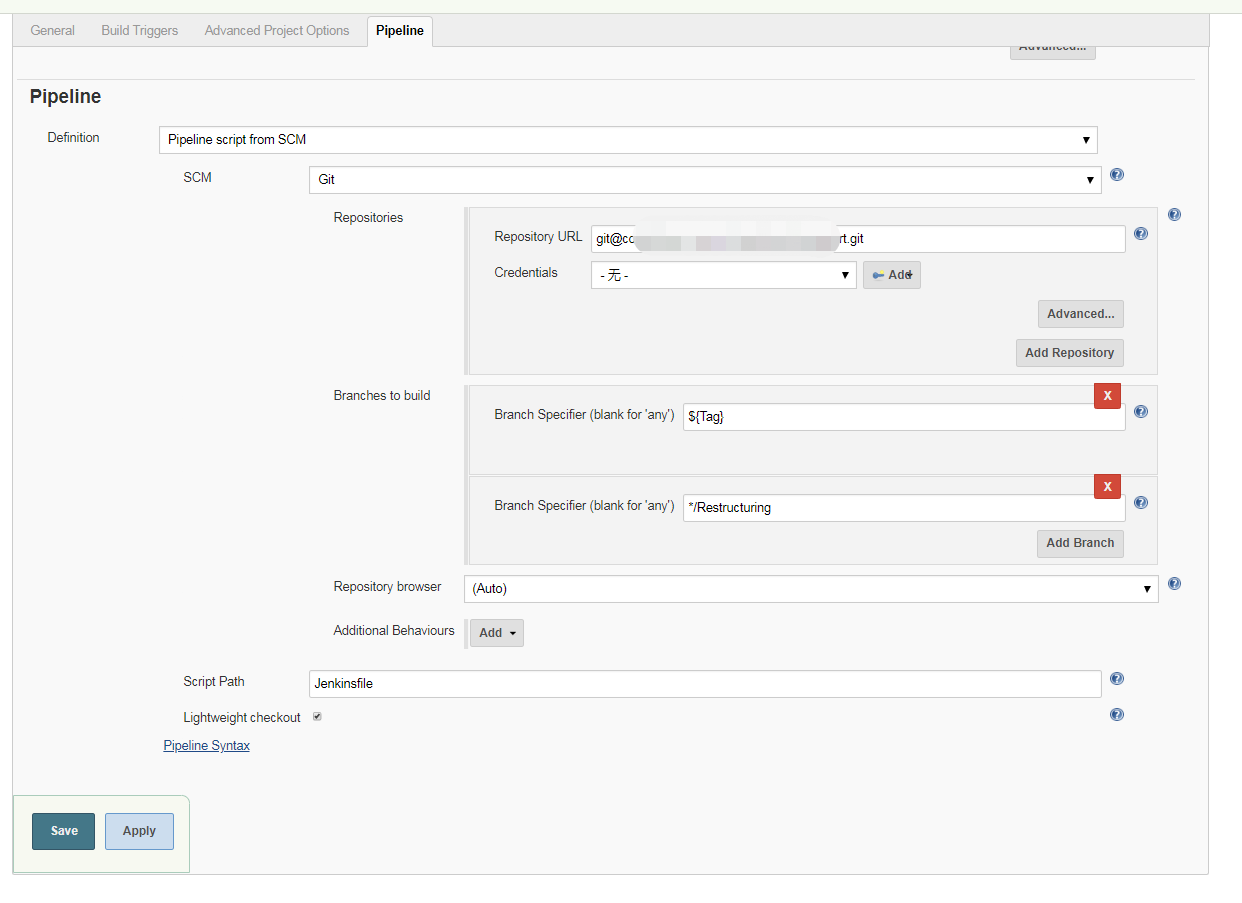The height and width of the screenshot is (903, 1242).
Task: Go to Advanced Project Options tab
Action: tap(277, 31)
